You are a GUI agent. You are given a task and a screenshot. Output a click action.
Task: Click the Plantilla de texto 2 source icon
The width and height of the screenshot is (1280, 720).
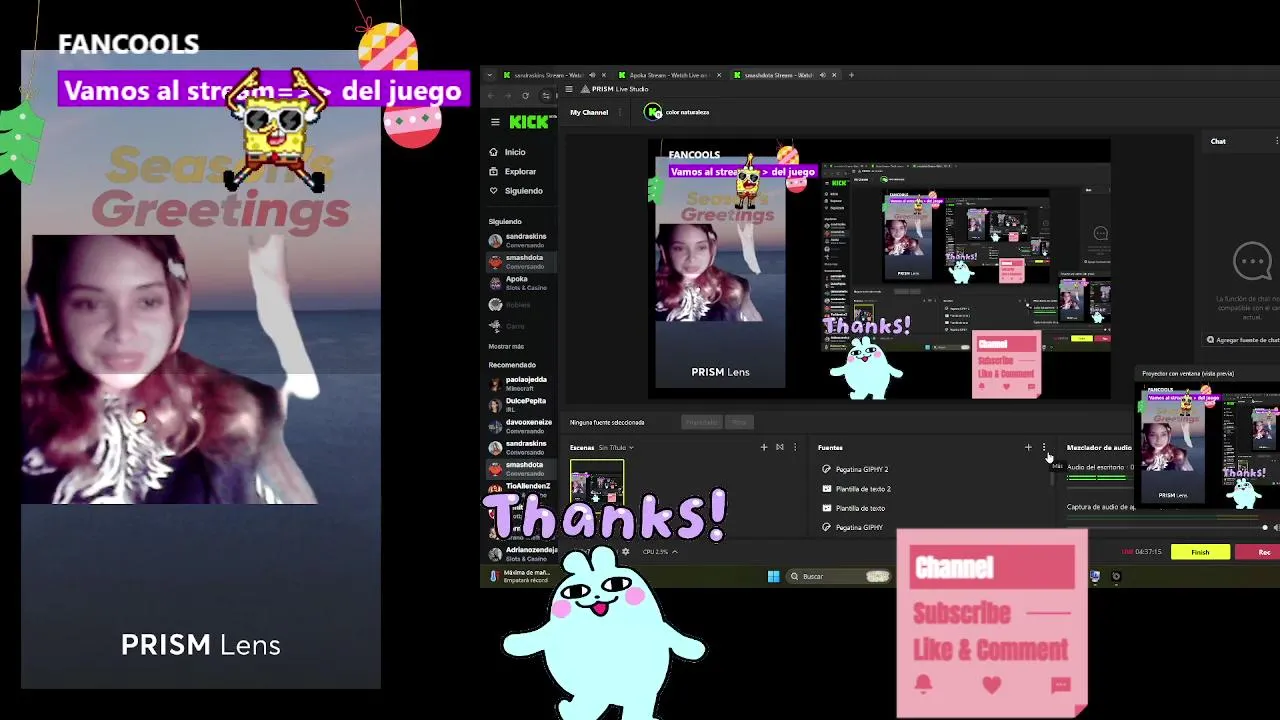[x=826, y=489]
